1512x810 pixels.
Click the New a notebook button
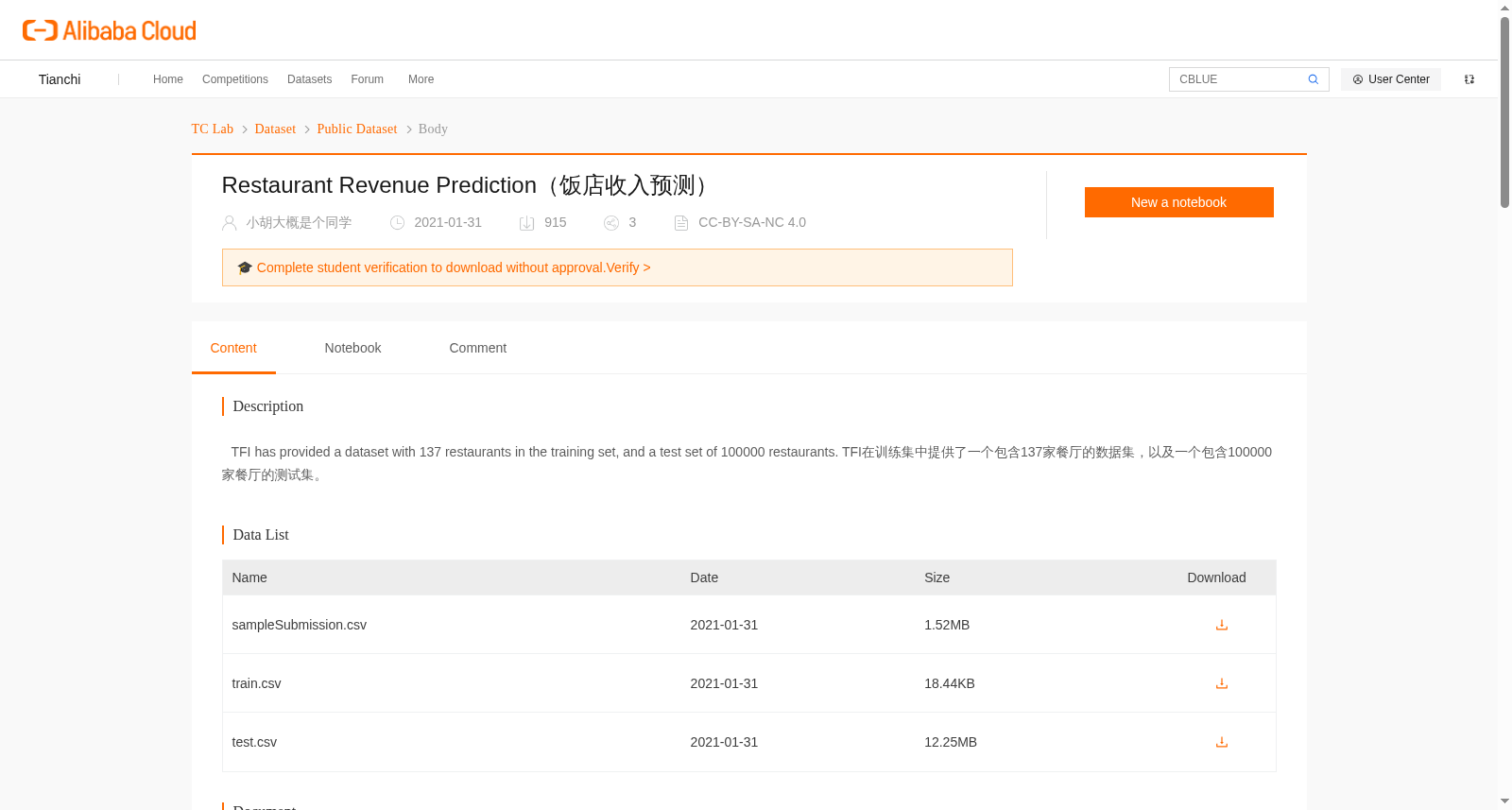1179,202
